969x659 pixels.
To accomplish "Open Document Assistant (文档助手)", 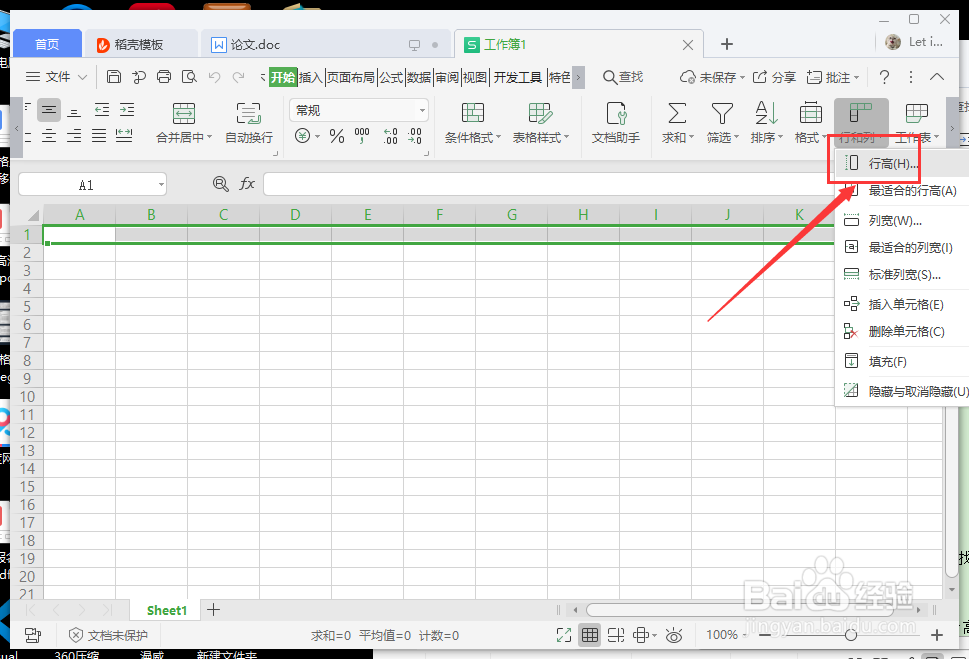I will pos(616,123).
